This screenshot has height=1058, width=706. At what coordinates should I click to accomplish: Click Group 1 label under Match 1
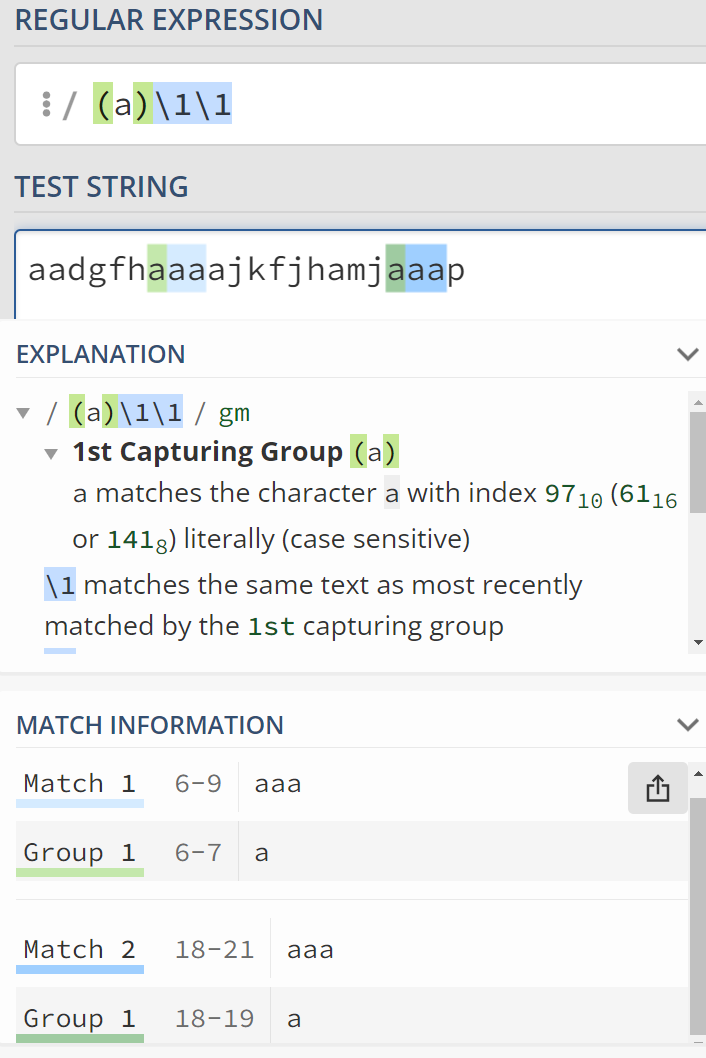pyautogui.click(x=79, y=853)
